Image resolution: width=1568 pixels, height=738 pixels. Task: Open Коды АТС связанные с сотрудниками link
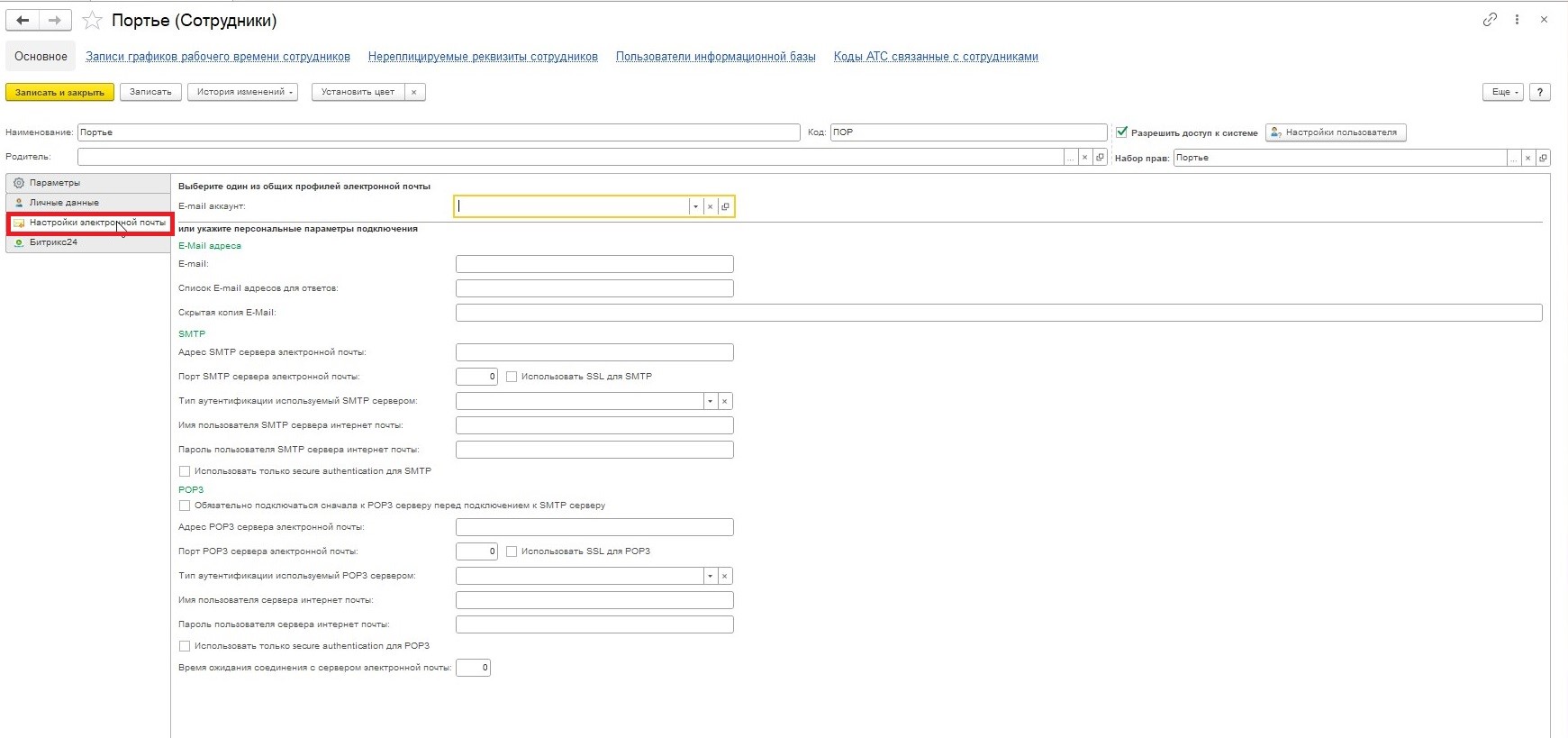[x=936, y=56]
